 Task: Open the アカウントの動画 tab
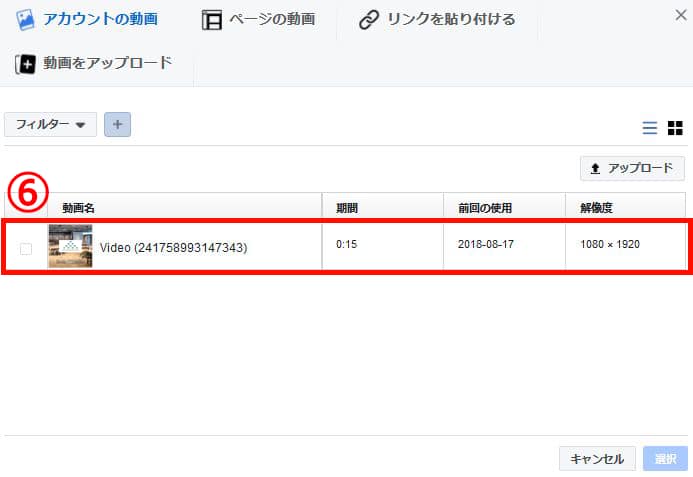click(x=100, y=19)
